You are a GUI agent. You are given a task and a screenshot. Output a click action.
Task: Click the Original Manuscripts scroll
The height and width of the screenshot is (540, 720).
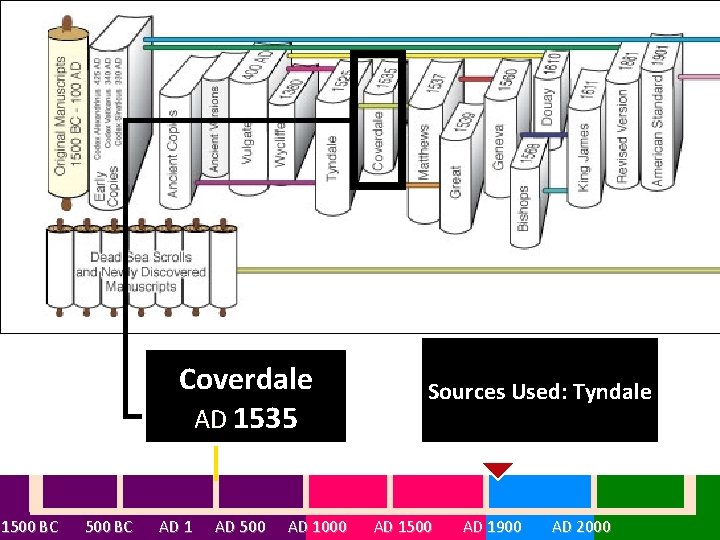(68, 113)
